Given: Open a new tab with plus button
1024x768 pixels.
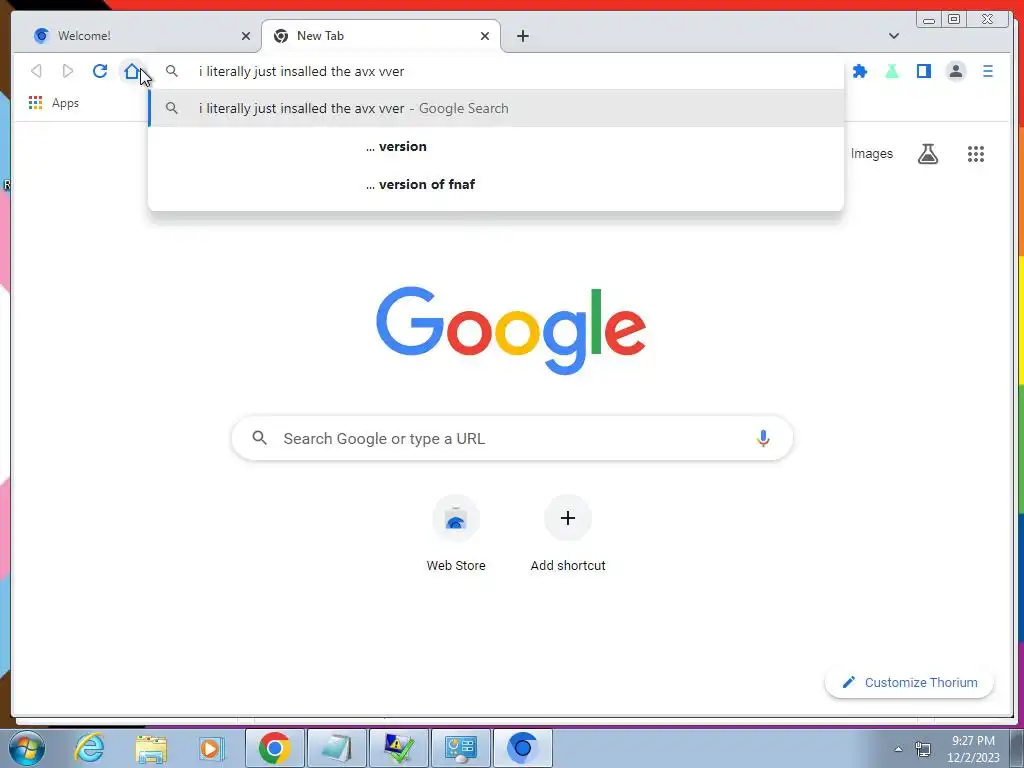Looking at the screenshot, I should coord(522,36).
